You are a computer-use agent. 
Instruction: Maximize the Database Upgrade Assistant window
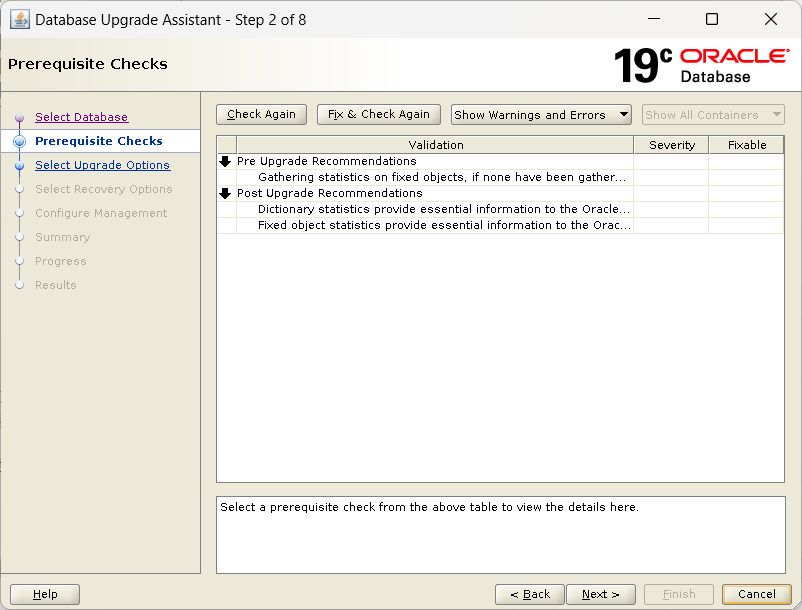[712, 19]
